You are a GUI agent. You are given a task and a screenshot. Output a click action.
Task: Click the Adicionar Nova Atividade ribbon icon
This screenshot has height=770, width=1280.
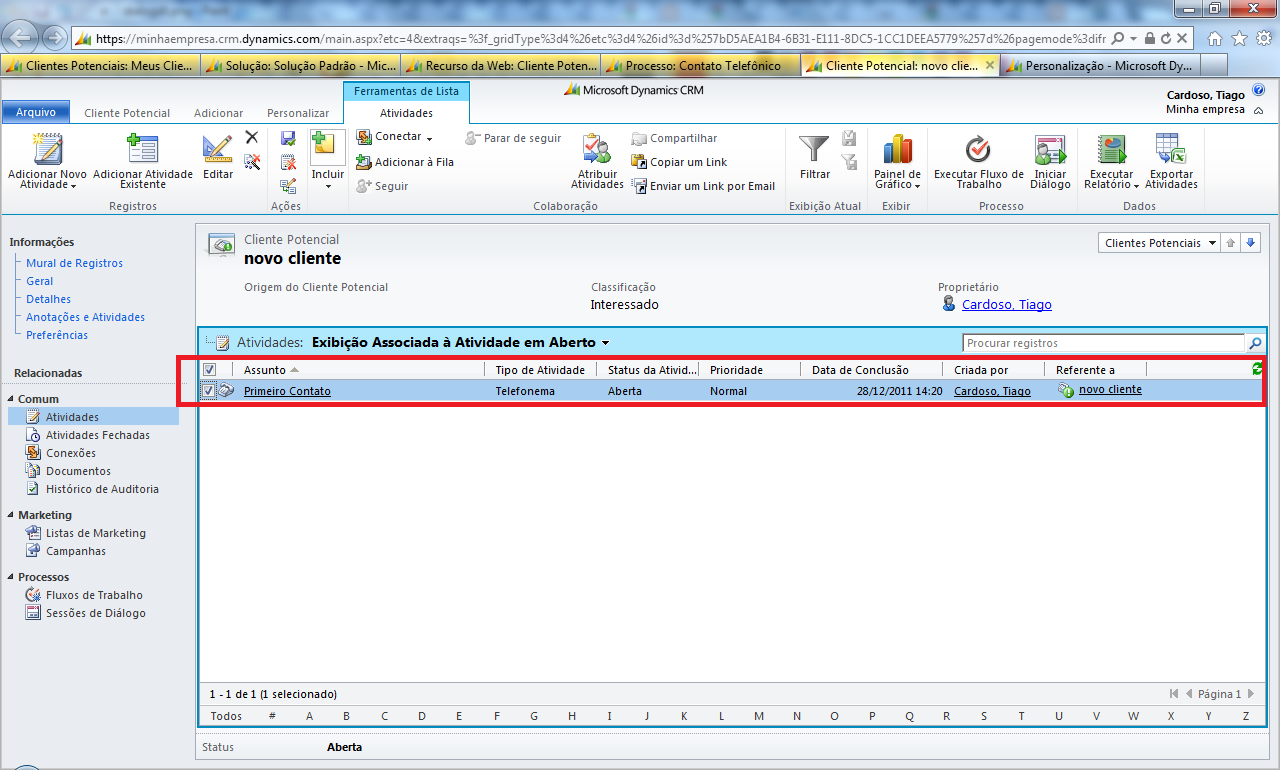[47, 150]
